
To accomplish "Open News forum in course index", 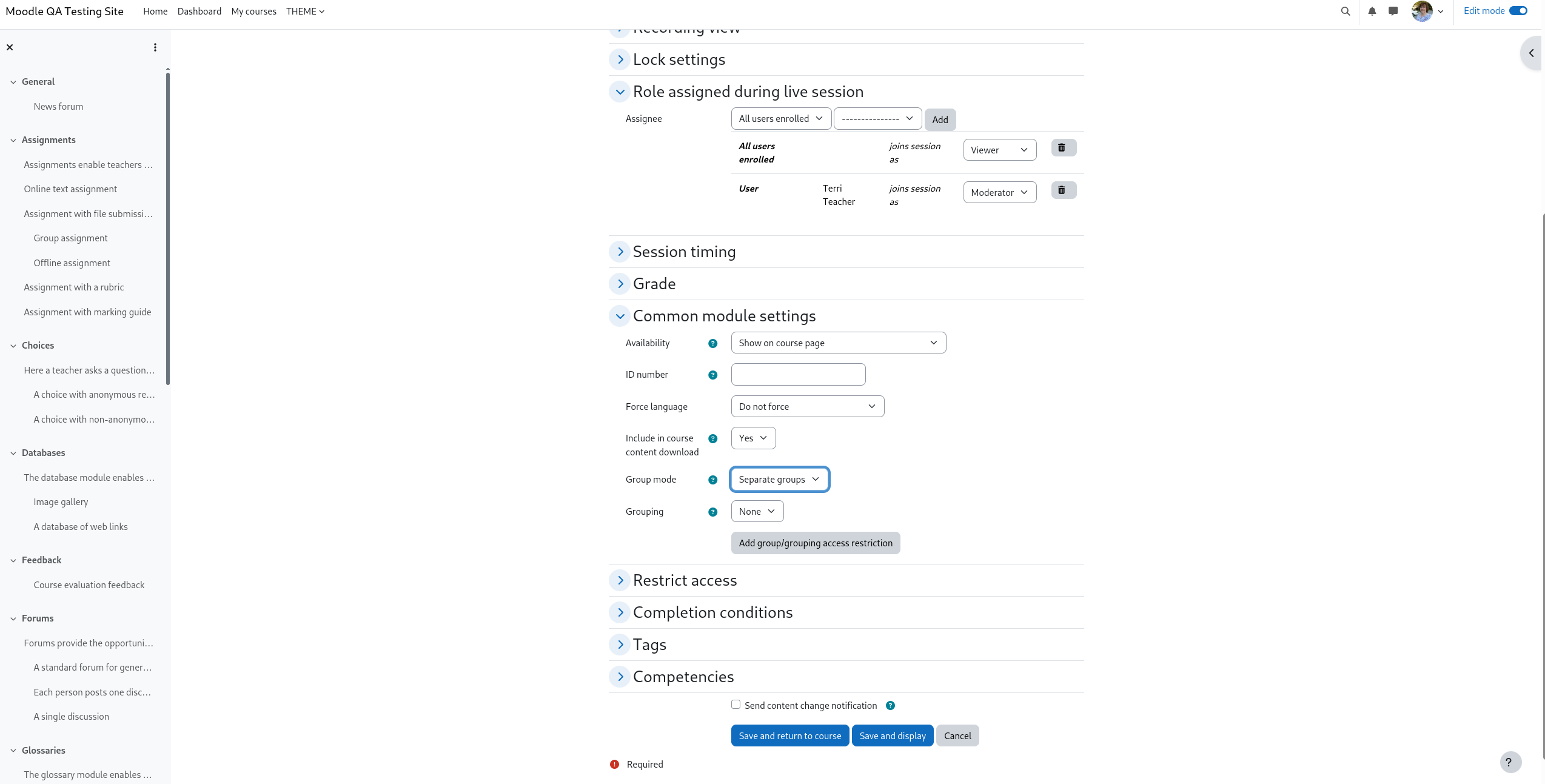I will (58, 107).
